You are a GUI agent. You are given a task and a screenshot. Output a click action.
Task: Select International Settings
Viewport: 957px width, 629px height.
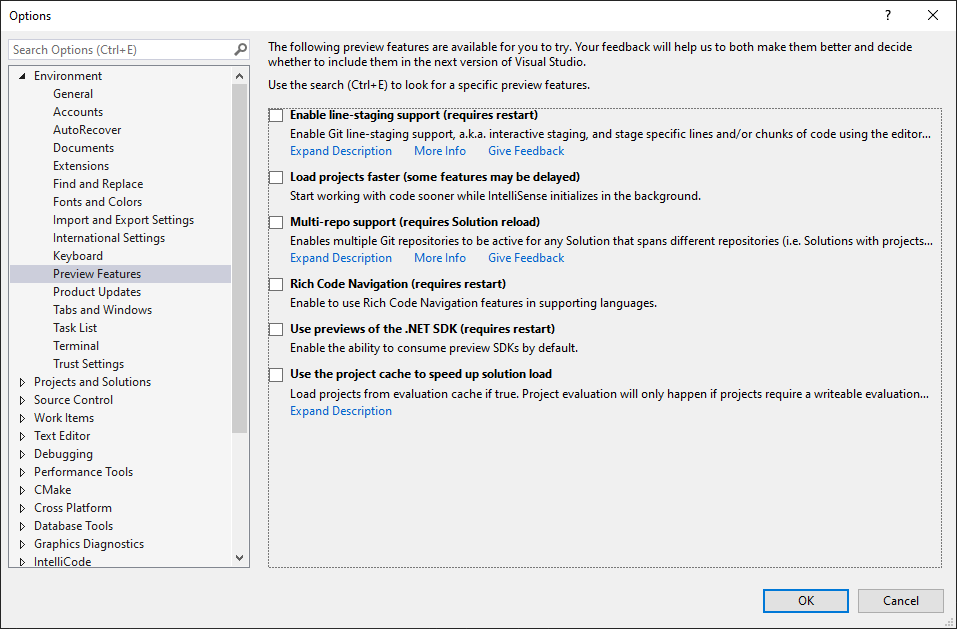109,238
